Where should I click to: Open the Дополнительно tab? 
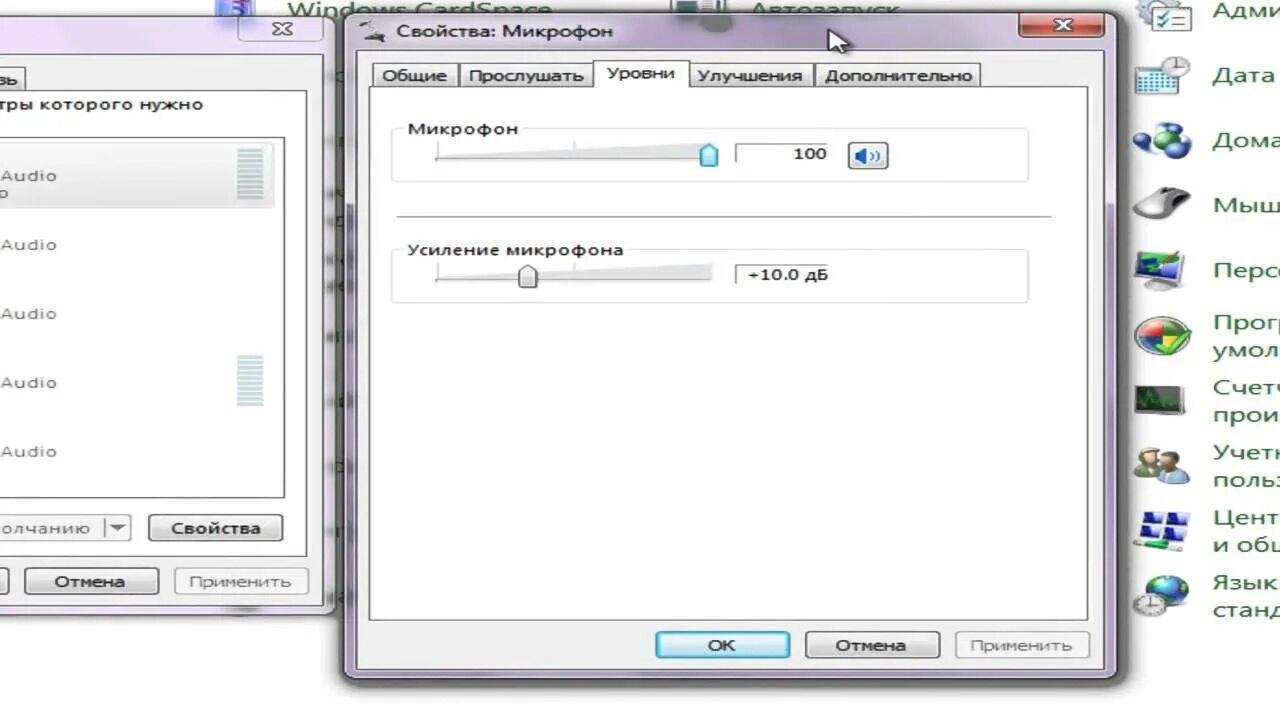point(898,75)
